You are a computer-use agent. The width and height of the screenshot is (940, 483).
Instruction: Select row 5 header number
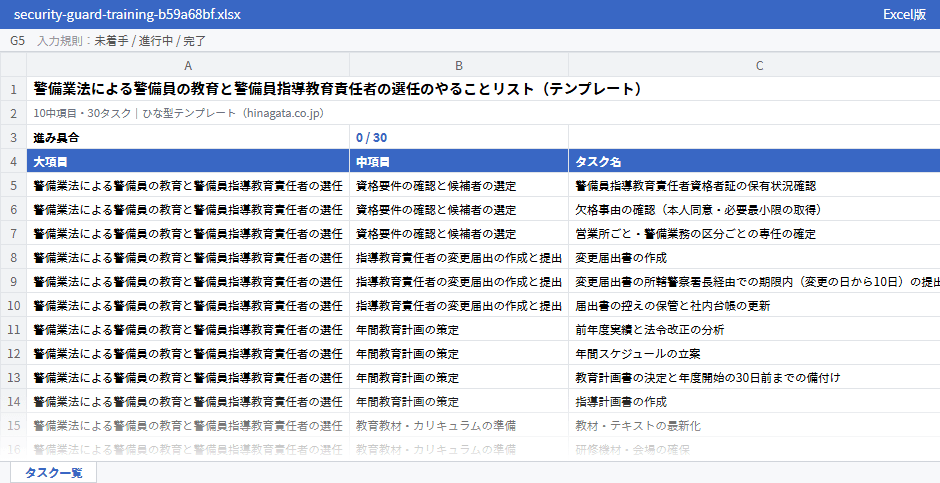pyautogui.click(x=13, y=185)
